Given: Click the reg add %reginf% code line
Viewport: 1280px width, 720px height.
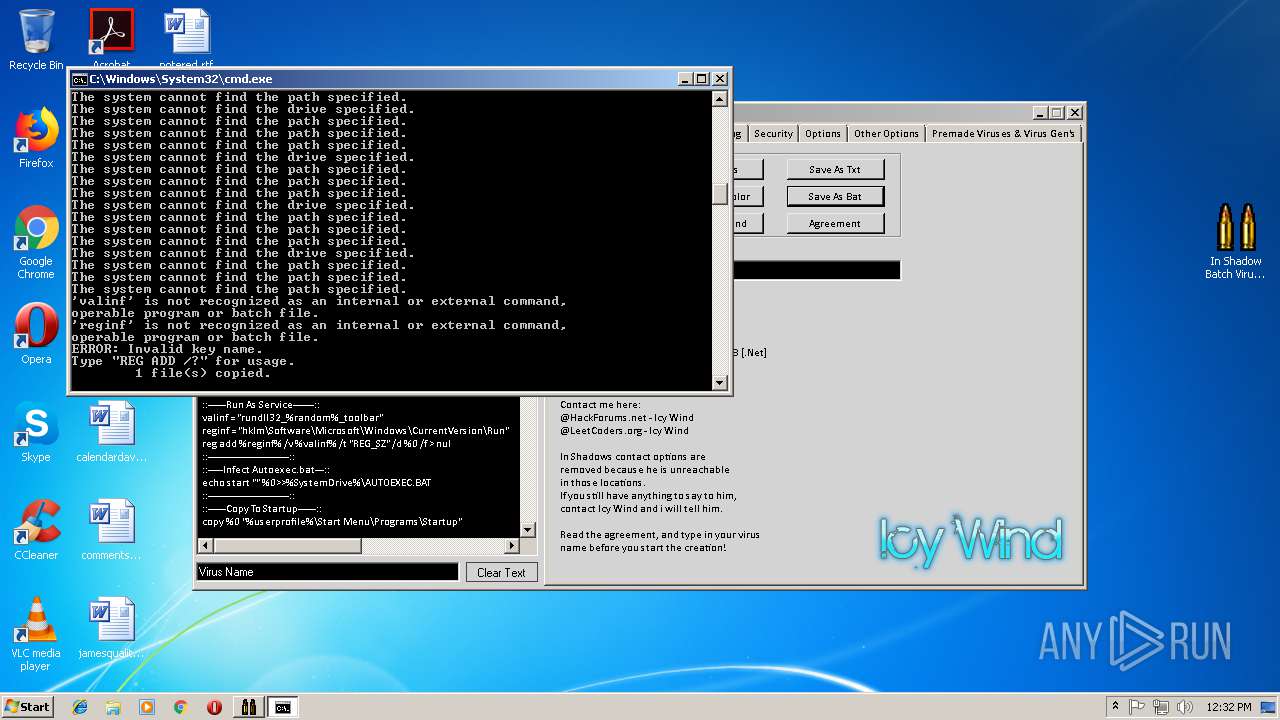Looking at the screenshot, I should pos(326,443).
